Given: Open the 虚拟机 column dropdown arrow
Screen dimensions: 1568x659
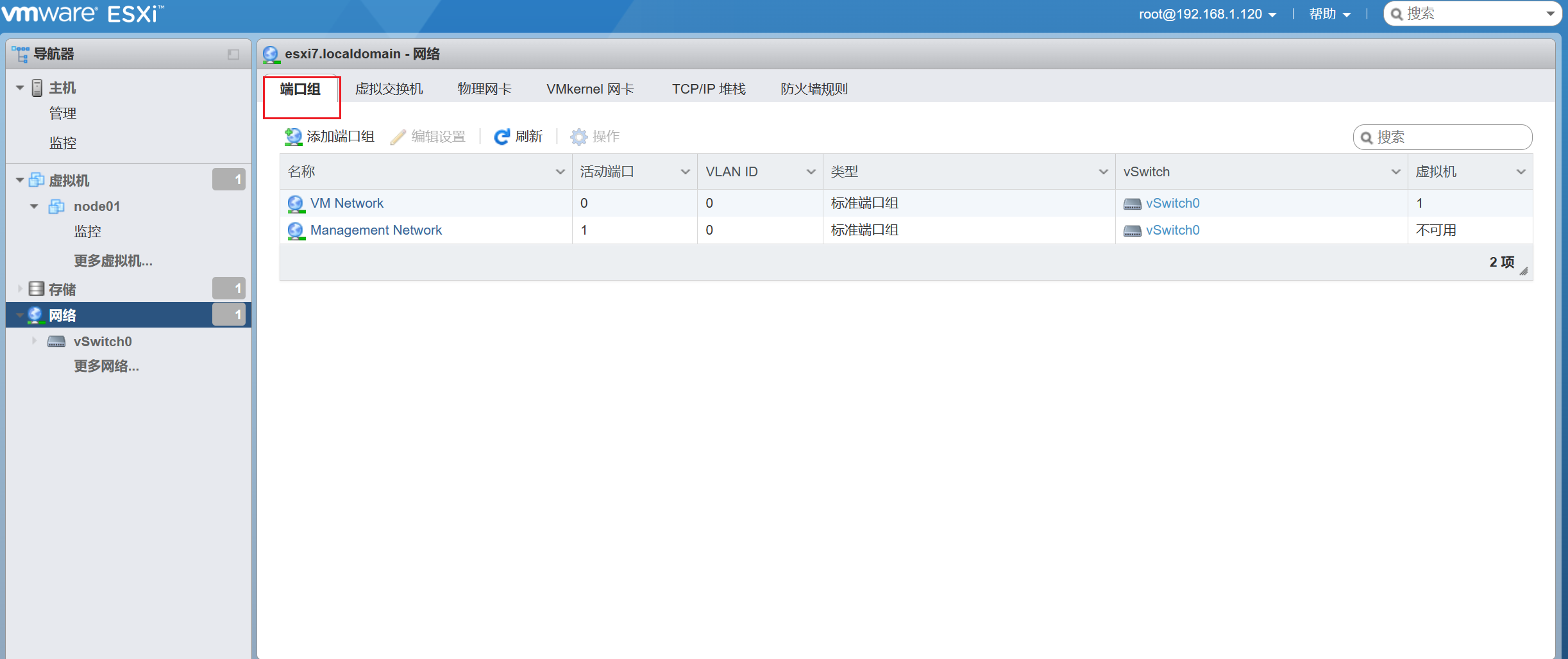Looking at the screenshot, I should (1521, 172).
